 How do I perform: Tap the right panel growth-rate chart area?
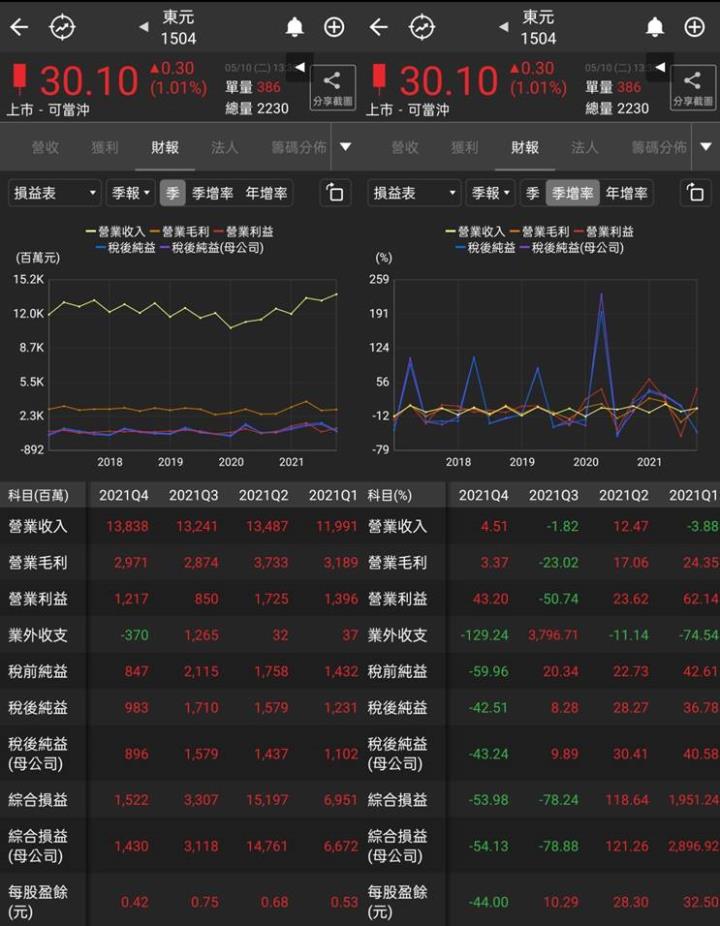point(545,364)
